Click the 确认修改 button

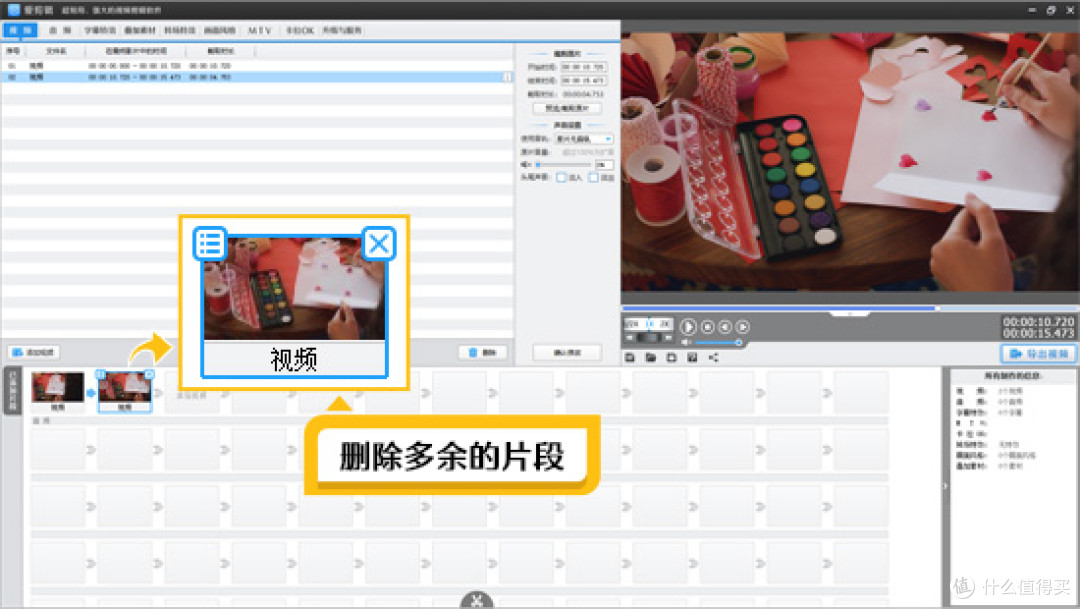point(567,352)
